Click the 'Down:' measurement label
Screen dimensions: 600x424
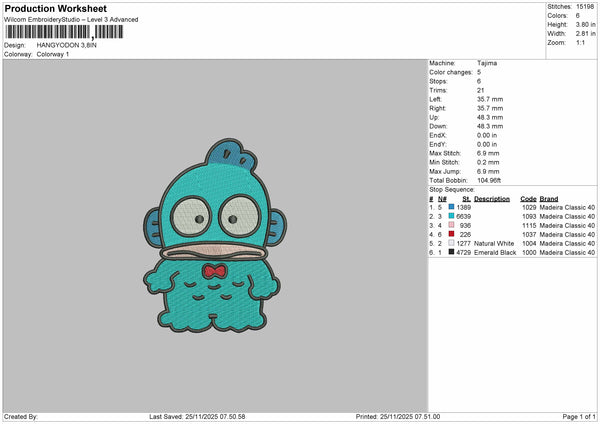point(438,126)
